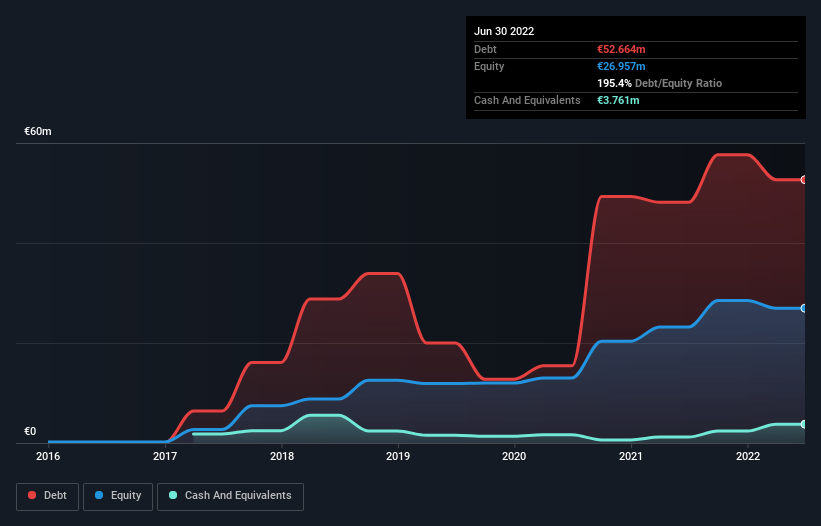The image size is (821, 526).
Task: Click the €60m y-axis label
Action: click(38, 131)
